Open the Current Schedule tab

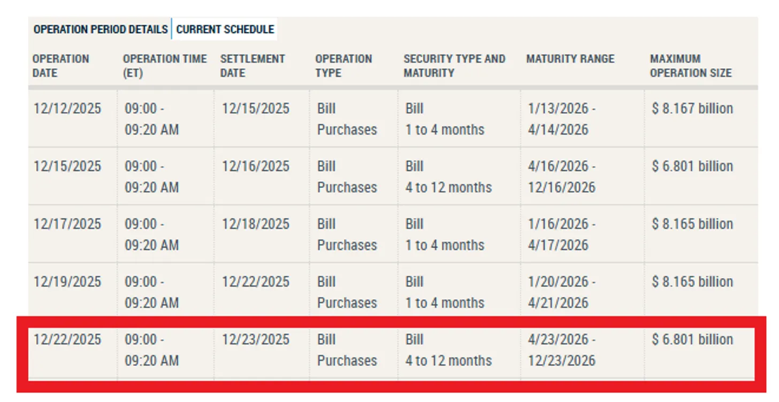[x=225, y=30]
